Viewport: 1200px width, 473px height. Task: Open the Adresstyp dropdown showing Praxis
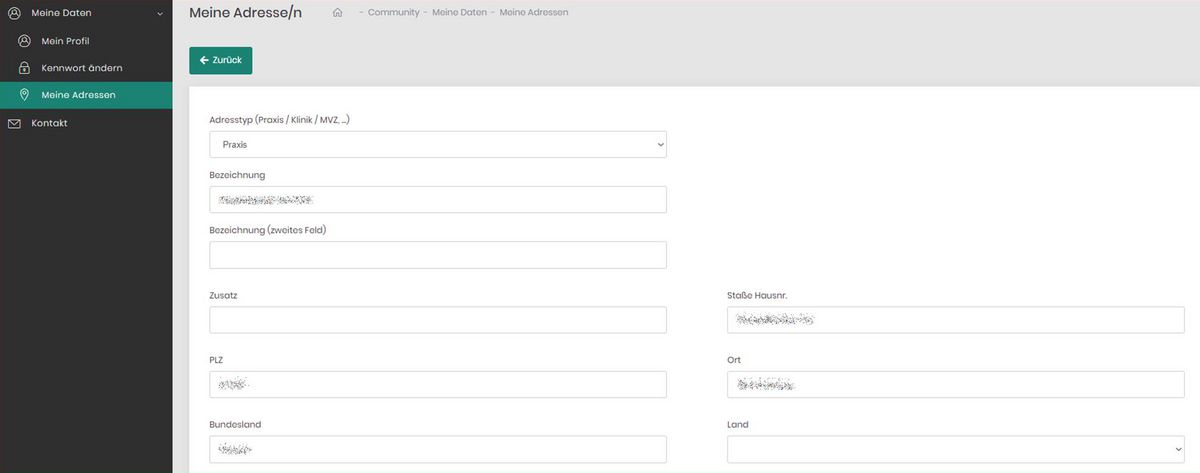438,145
